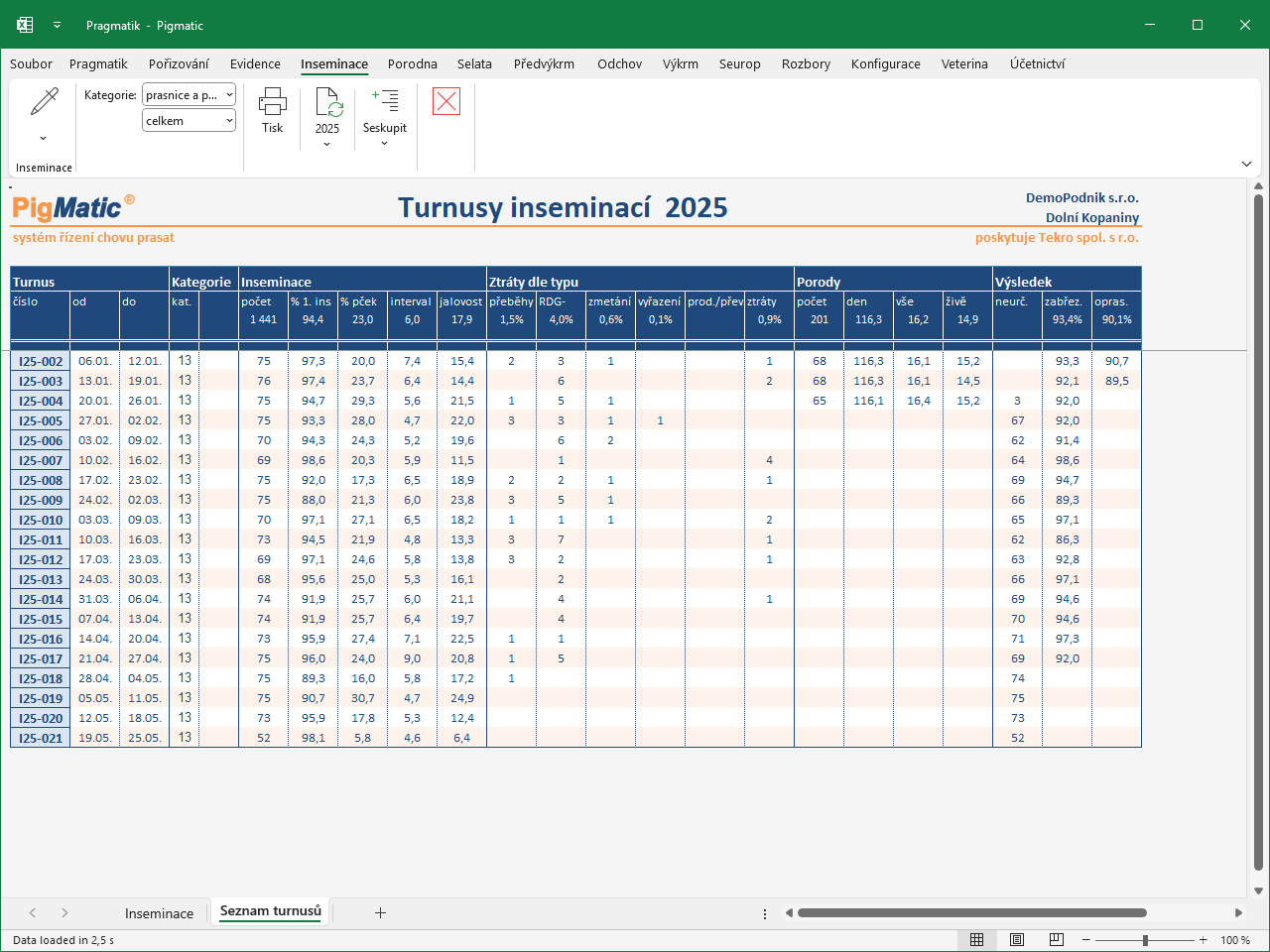1270x952 pixels.
Task: Switch to Normal view icon
Action: (977, 939)
